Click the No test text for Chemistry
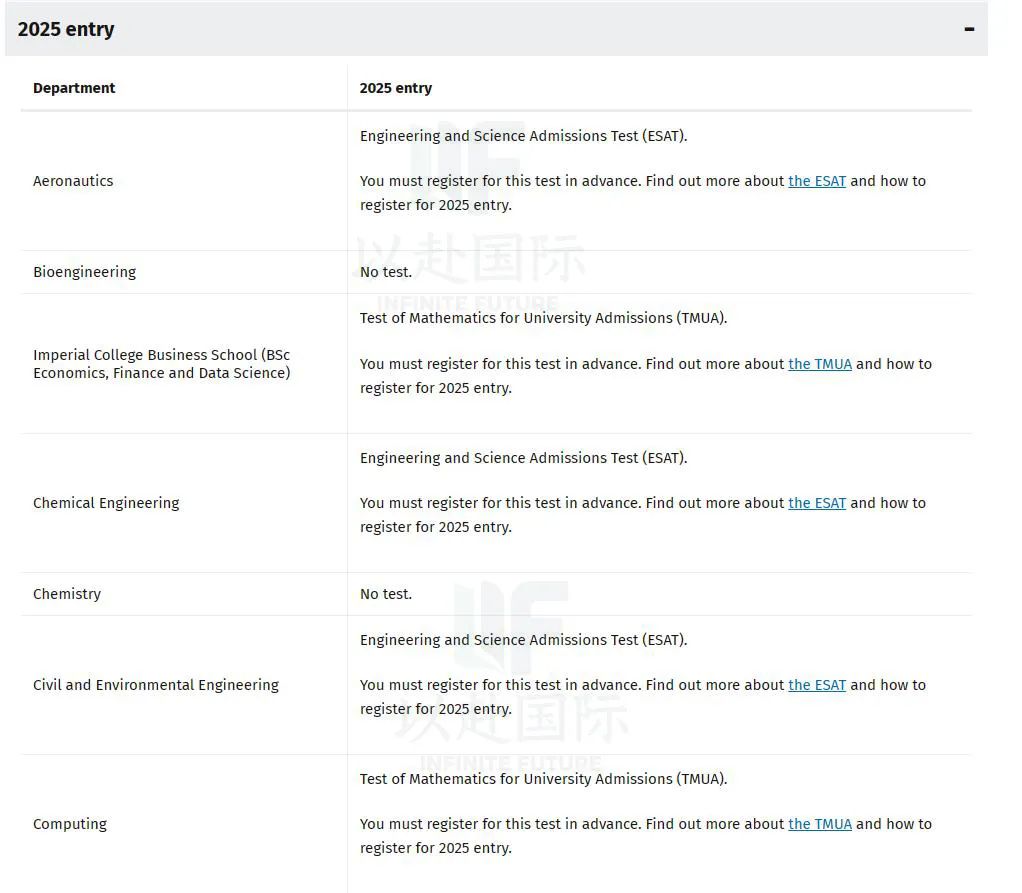Screen dimensions: 1022x893 point(386,594)
